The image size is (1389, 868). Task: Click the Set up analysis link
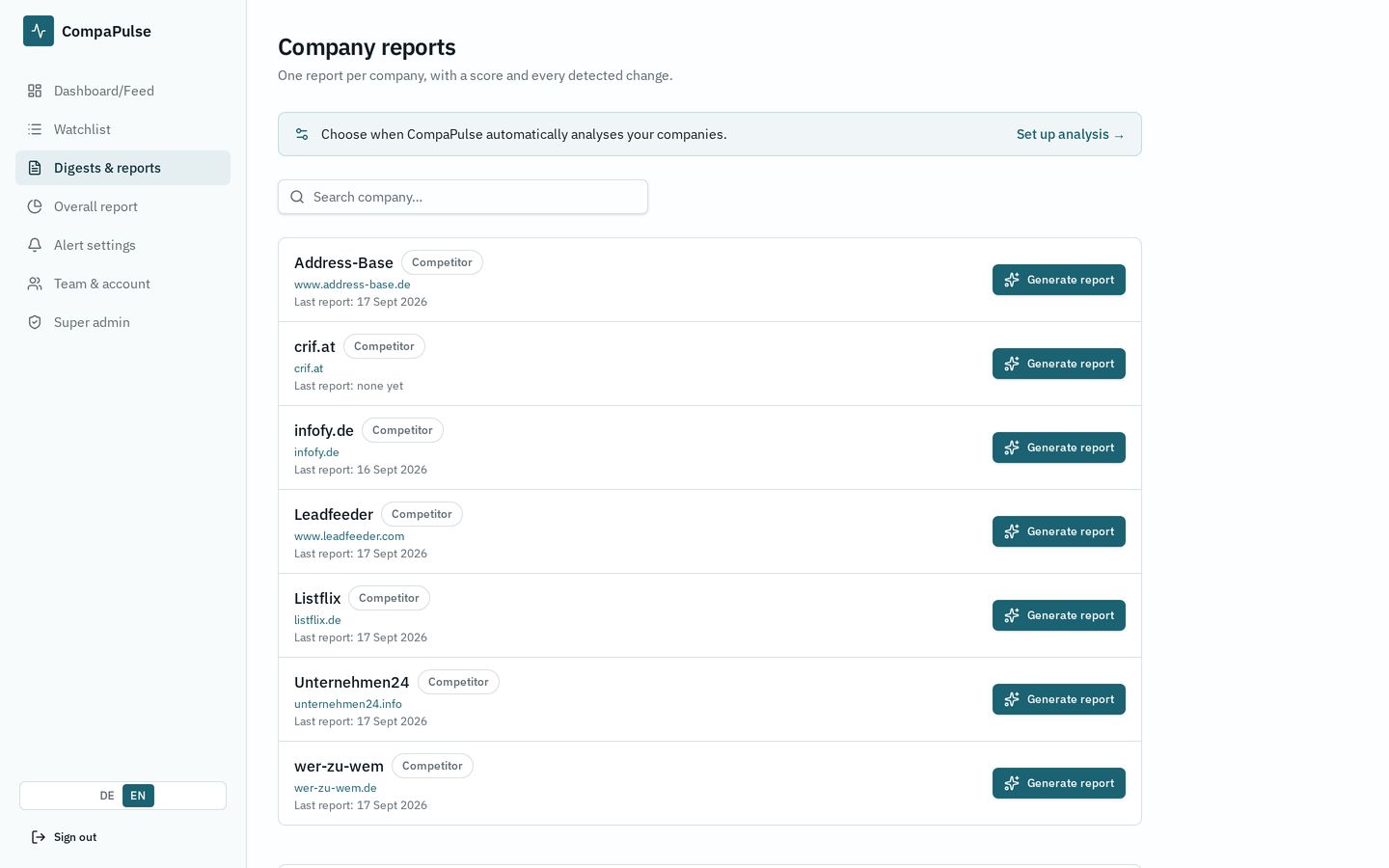click(1070, 134)
